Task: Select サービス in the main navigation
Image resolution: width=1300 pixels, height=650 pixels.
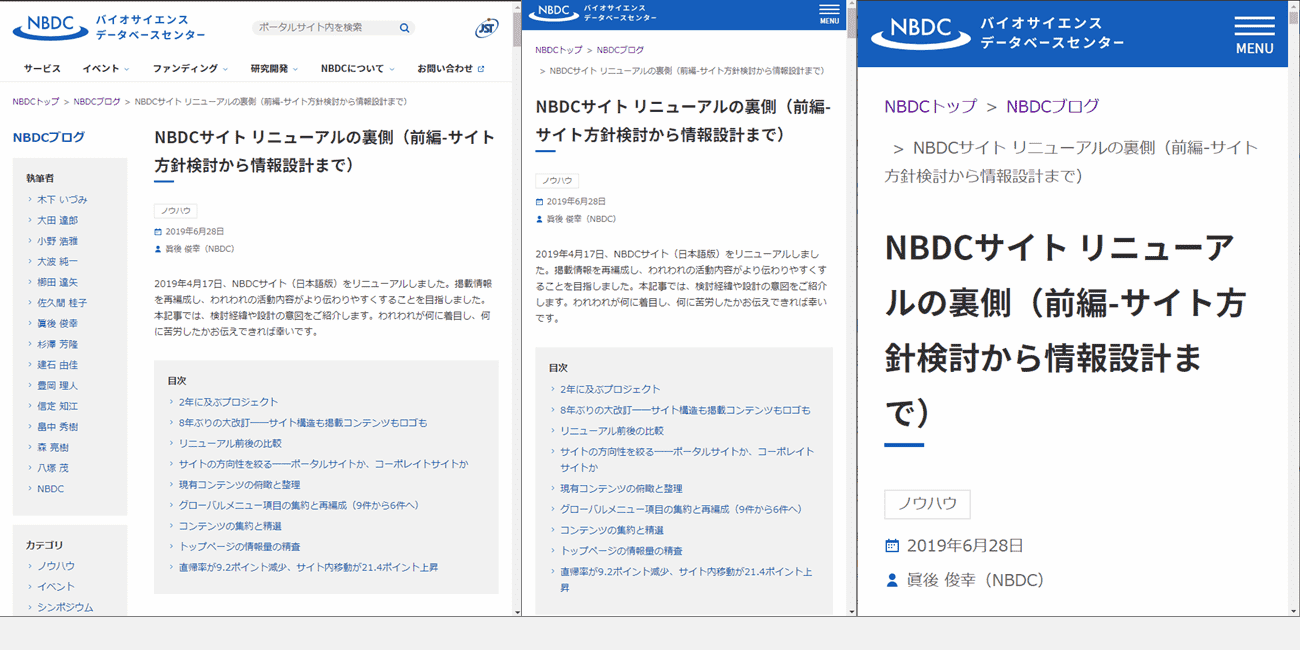Action: (x=42, y=69)
